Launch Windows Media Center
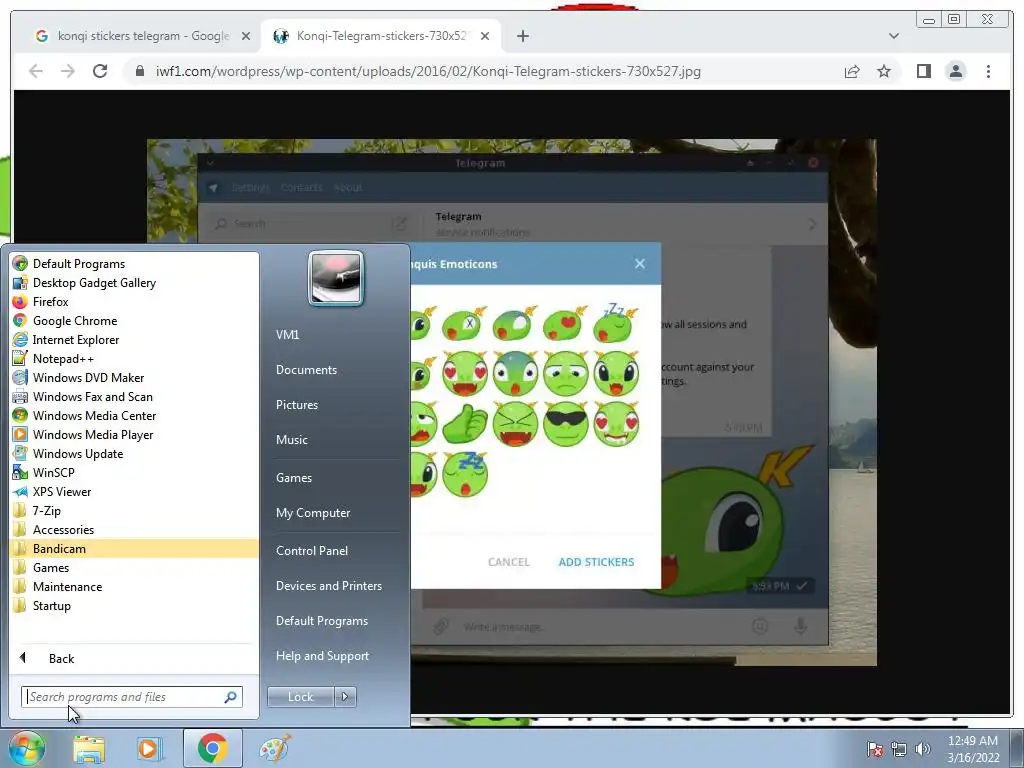 click(94, 415)
